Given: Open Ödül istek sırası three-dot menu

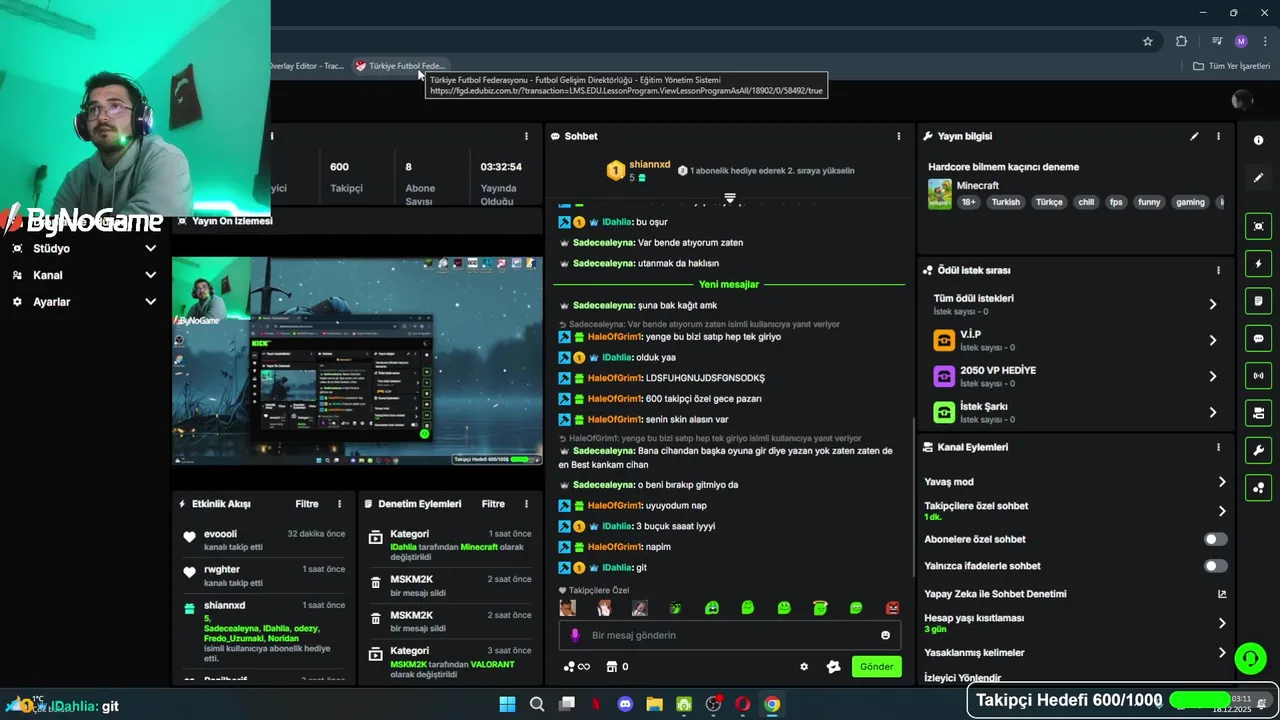Looking at the screenshot, I should click(1218, 270).
